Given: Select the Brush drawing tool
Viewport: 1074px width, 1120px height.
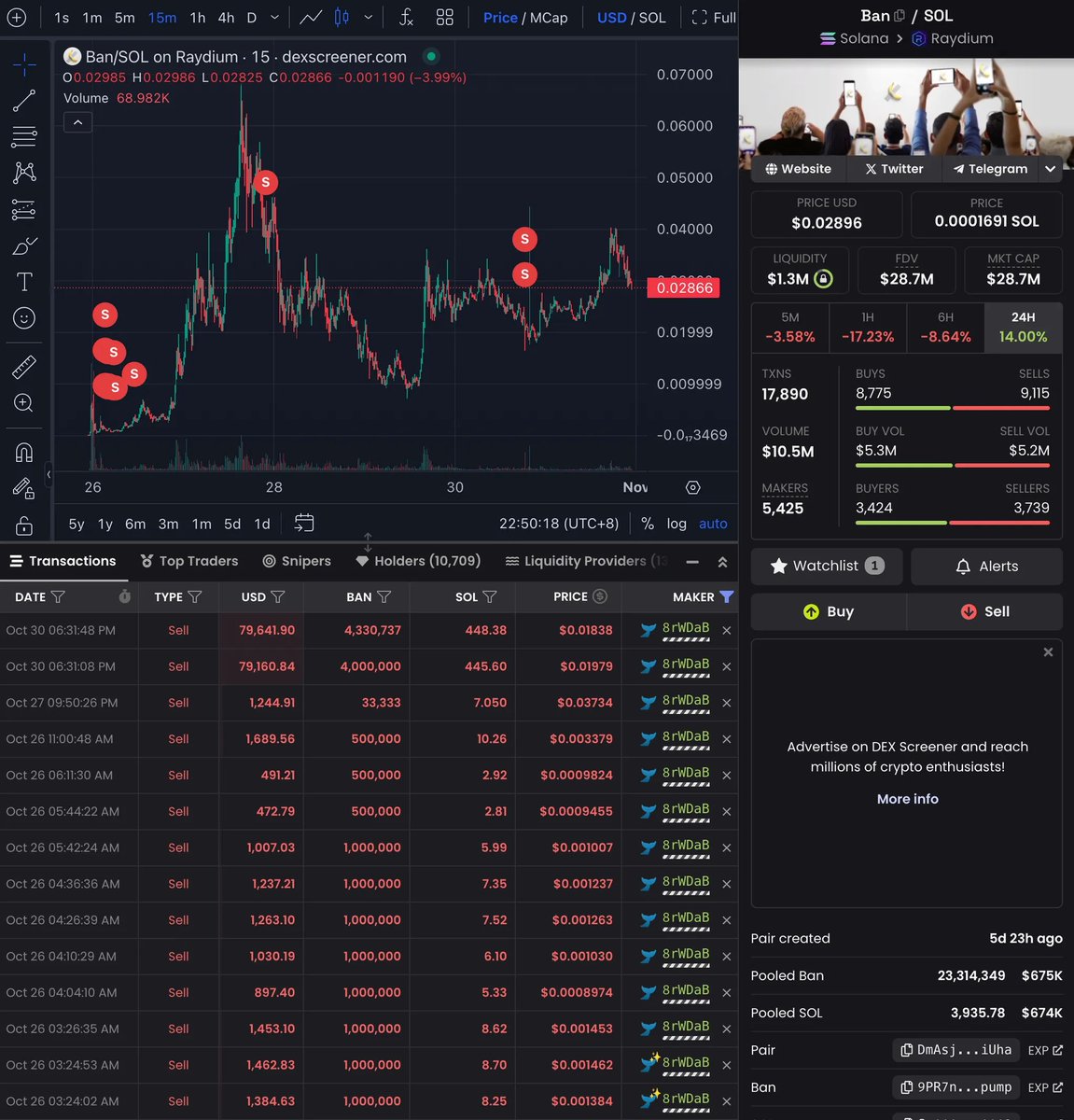Looking at the screenshot, I should [x=24, y=245].
